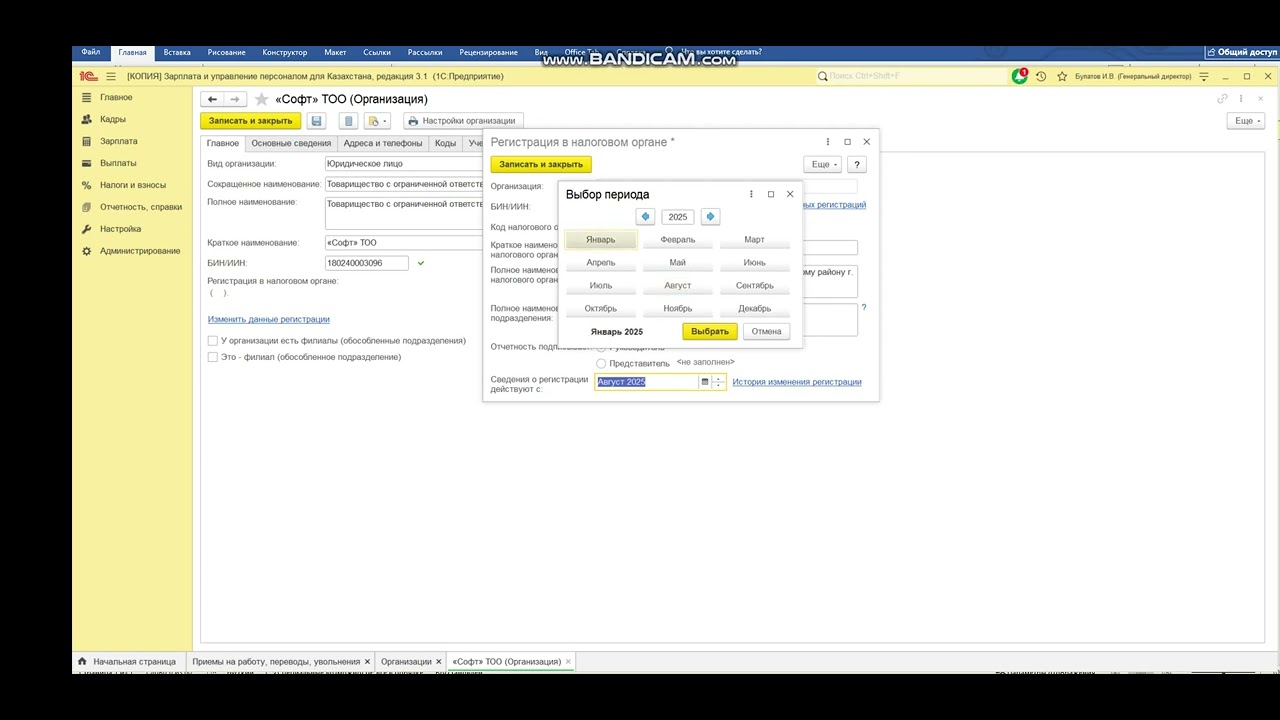Add organization to favorites star
Image resolution: width=1280 pixels, height=720 pixels.
pos(262,99)
